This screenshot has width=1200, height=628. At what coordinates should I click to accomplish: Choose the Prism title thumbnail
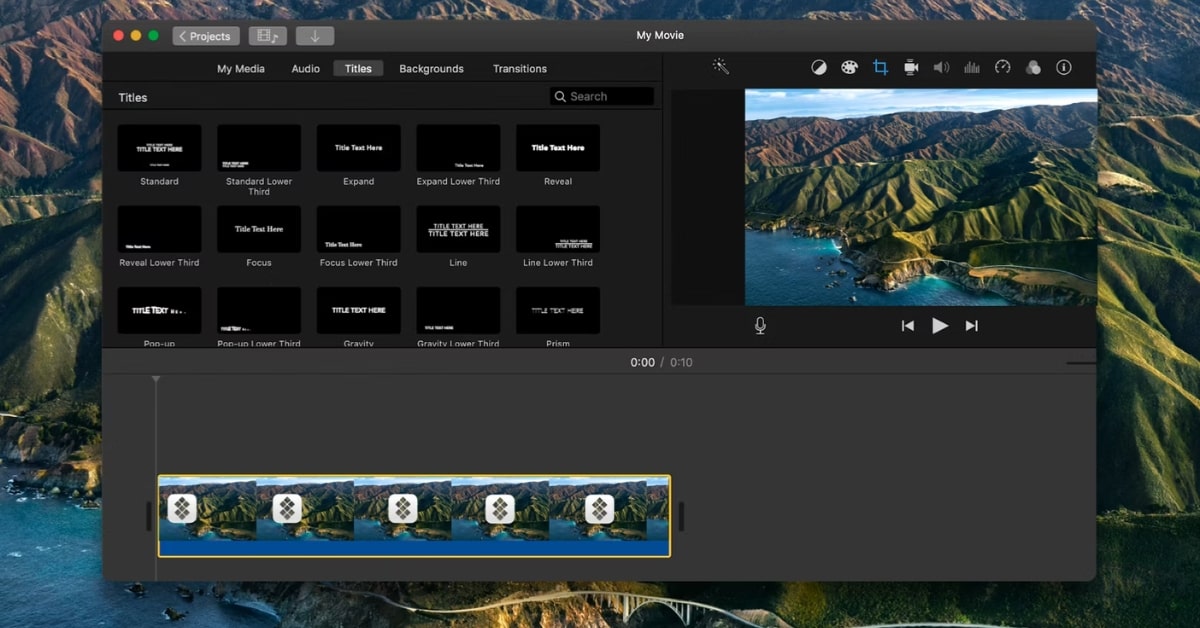point(558,310)
